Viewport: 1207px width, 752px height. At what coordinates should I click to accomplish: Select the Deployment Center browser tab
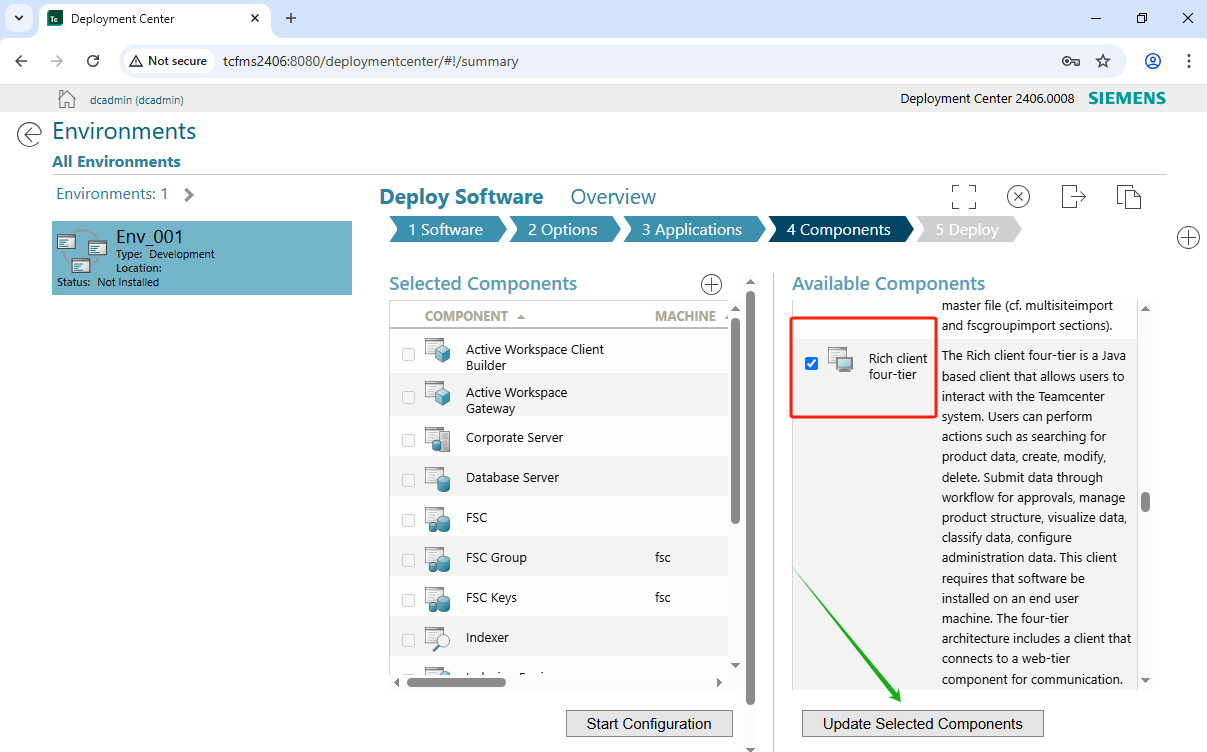pyautogui.click(x=155, y=19)
